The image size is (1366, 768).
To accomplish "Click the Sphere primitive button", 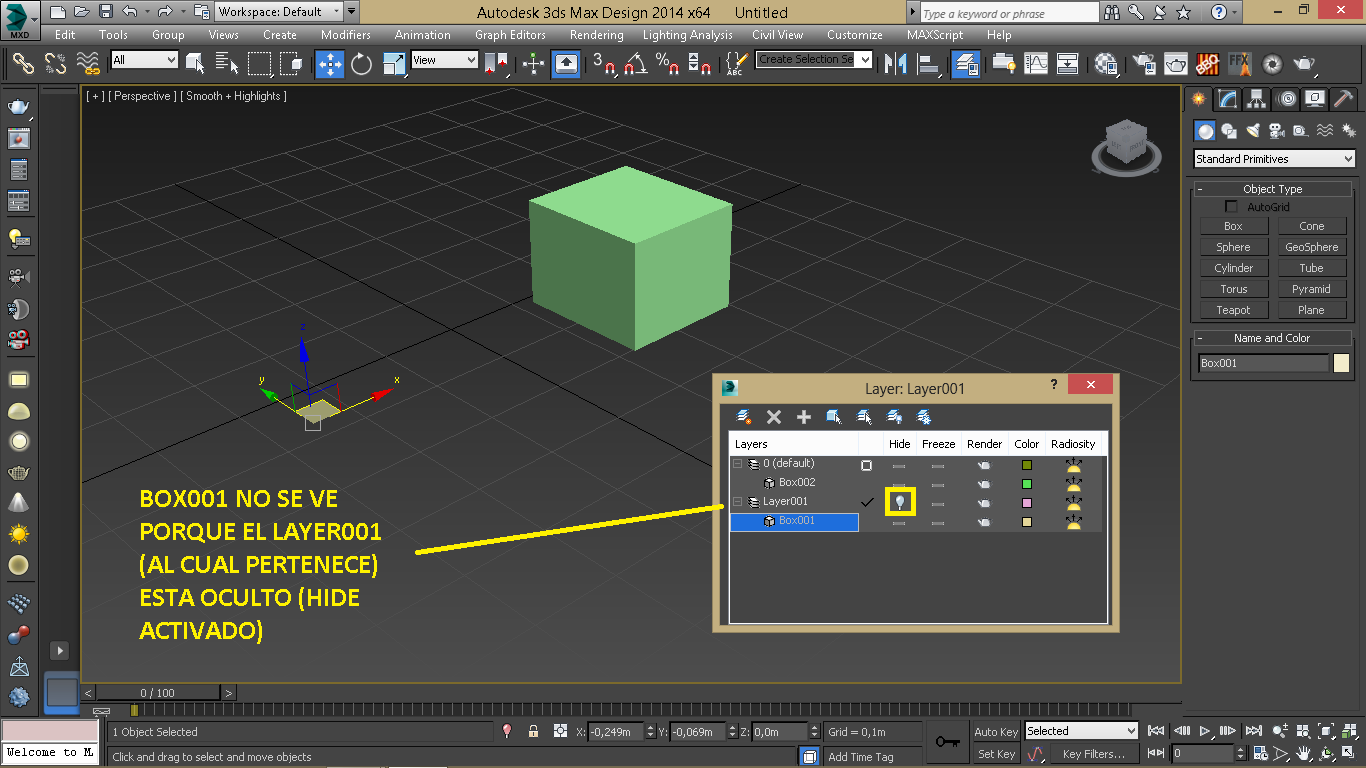I will coord(1233,247).
